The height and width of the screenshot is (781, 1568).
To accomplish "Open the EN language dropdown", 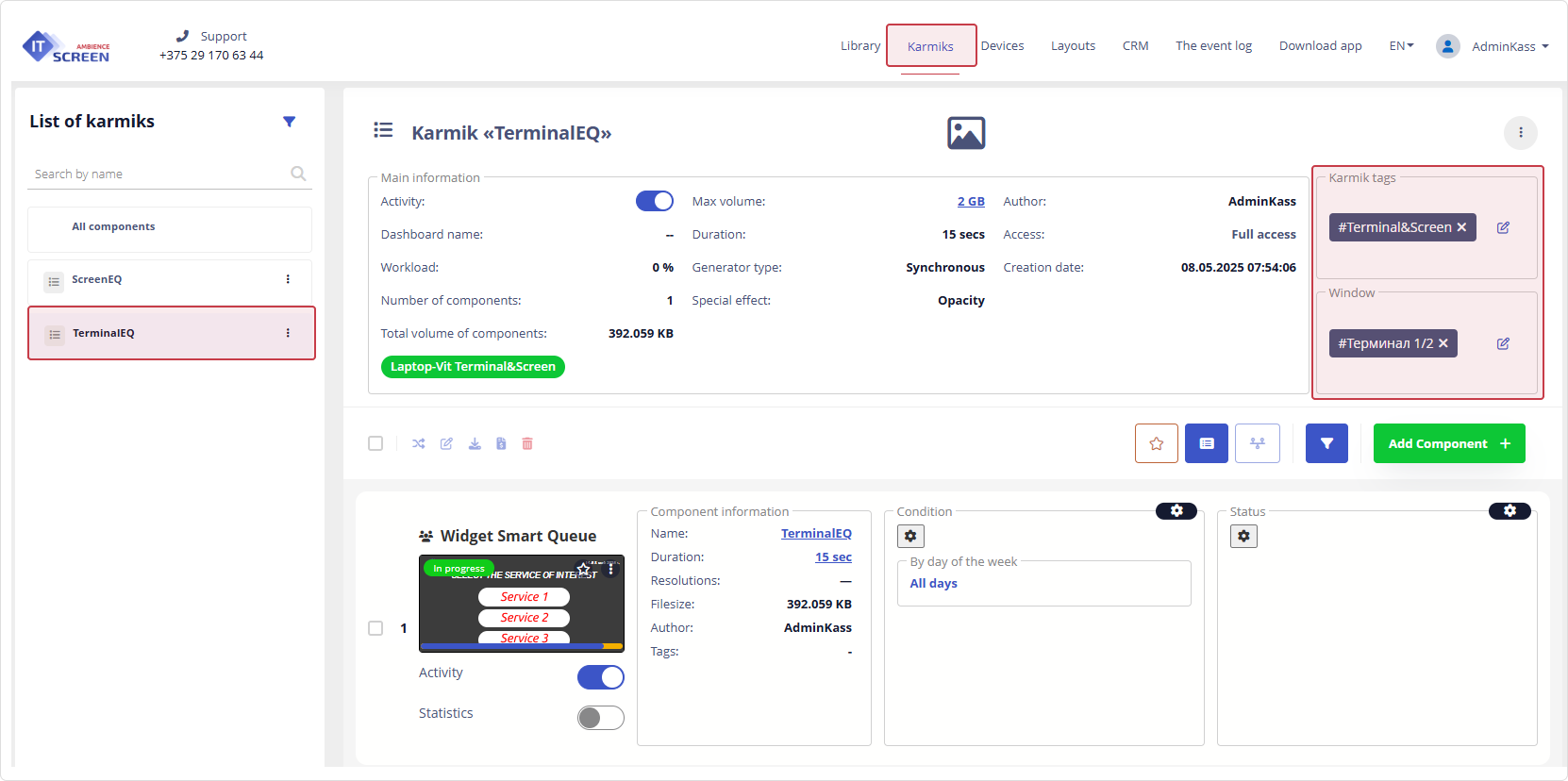I will point(1401,46).
